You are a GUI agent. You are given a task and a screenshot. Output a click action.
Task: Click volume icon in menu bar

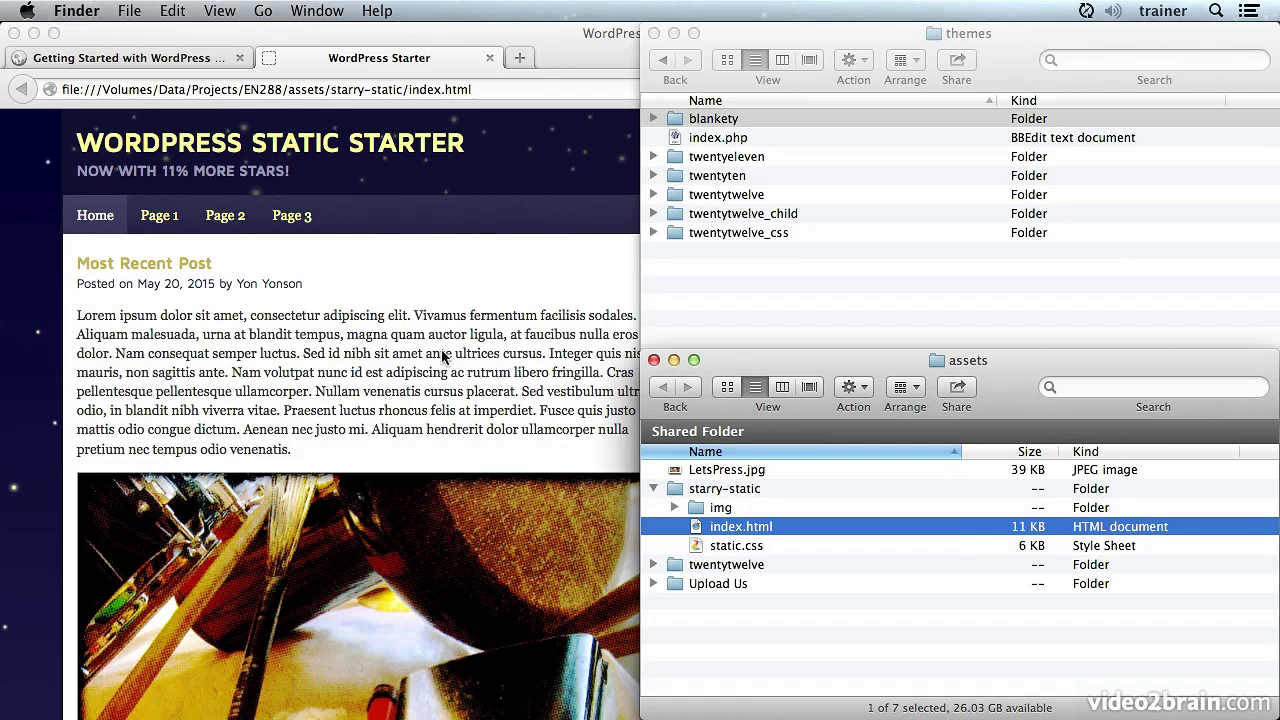(x=1113, y=11)
